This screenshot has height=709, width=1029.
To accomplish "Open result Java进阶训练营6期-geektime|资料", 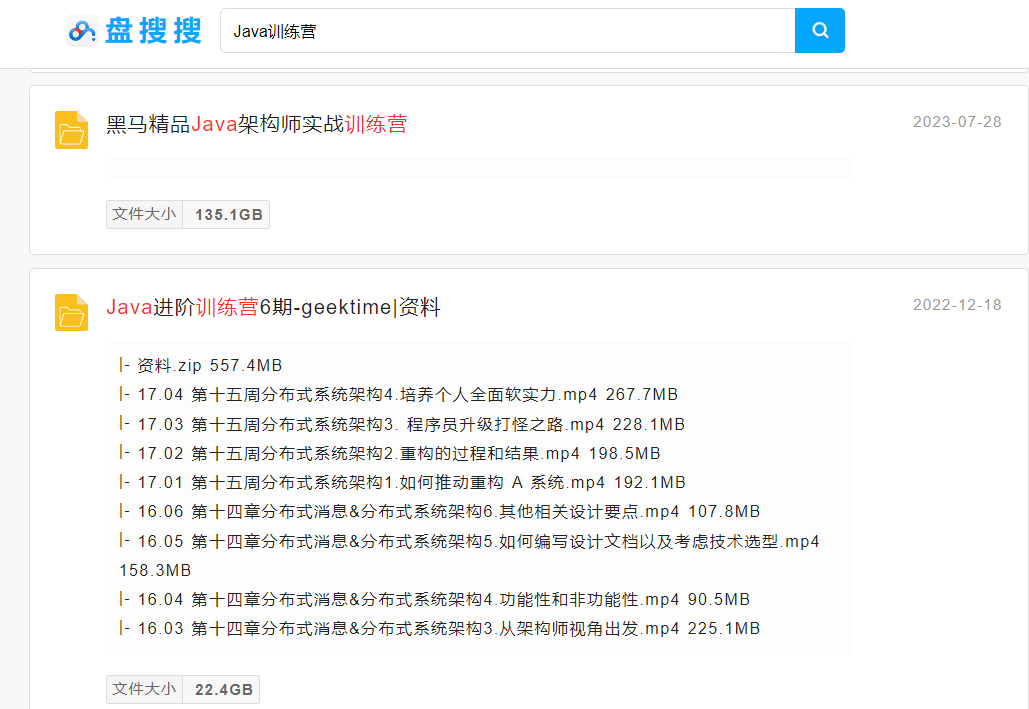I will (273, 307).
